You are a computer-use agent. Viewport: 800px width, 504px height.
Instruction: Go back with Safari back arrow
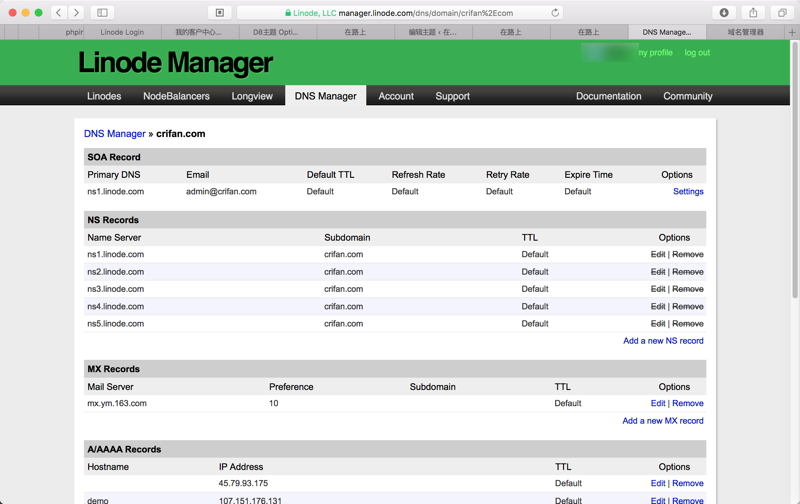(59, 13)
